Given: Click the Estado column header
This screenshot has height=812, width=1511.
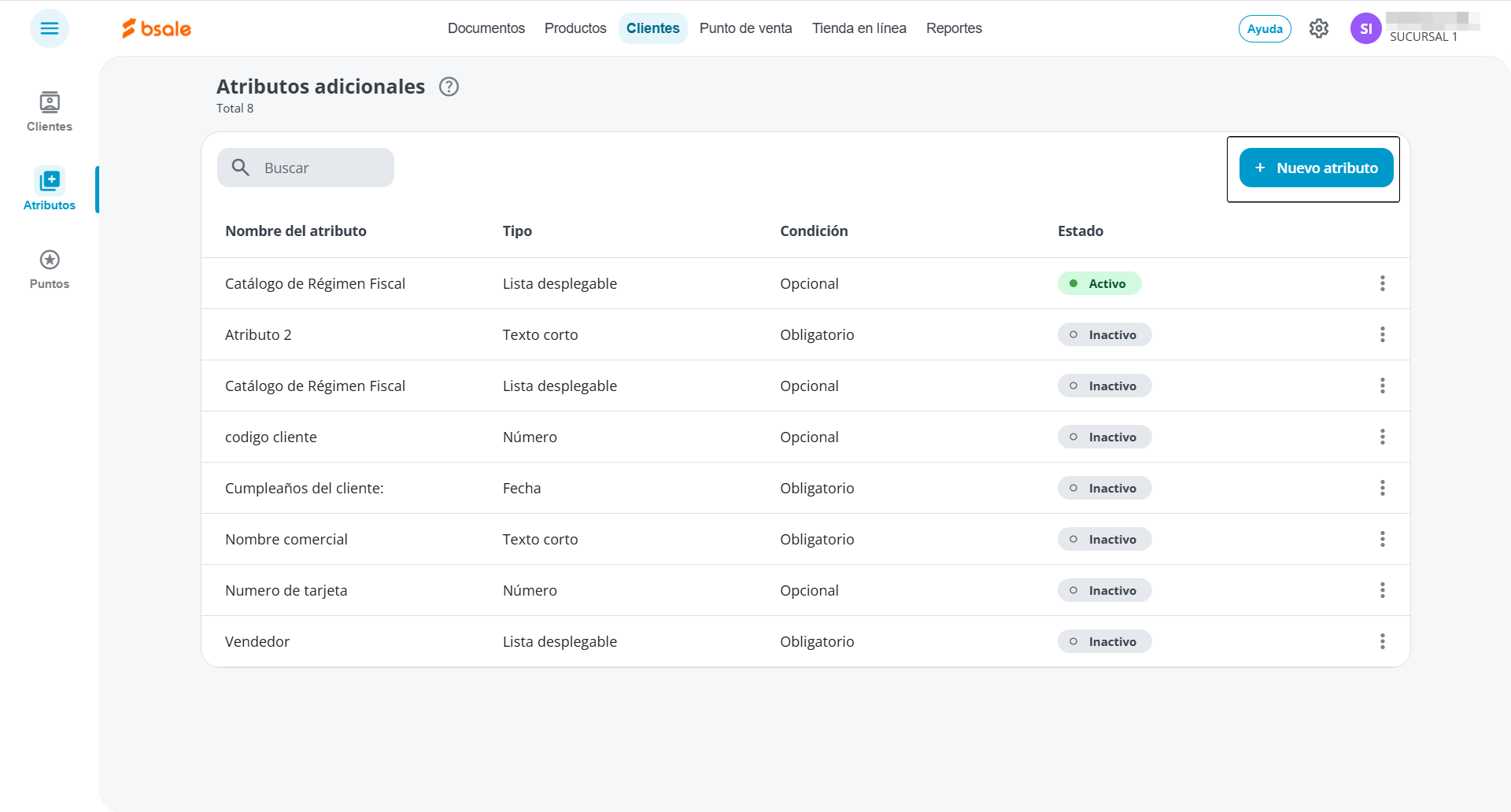Looking at the screenshot, I should point(1081,231).
